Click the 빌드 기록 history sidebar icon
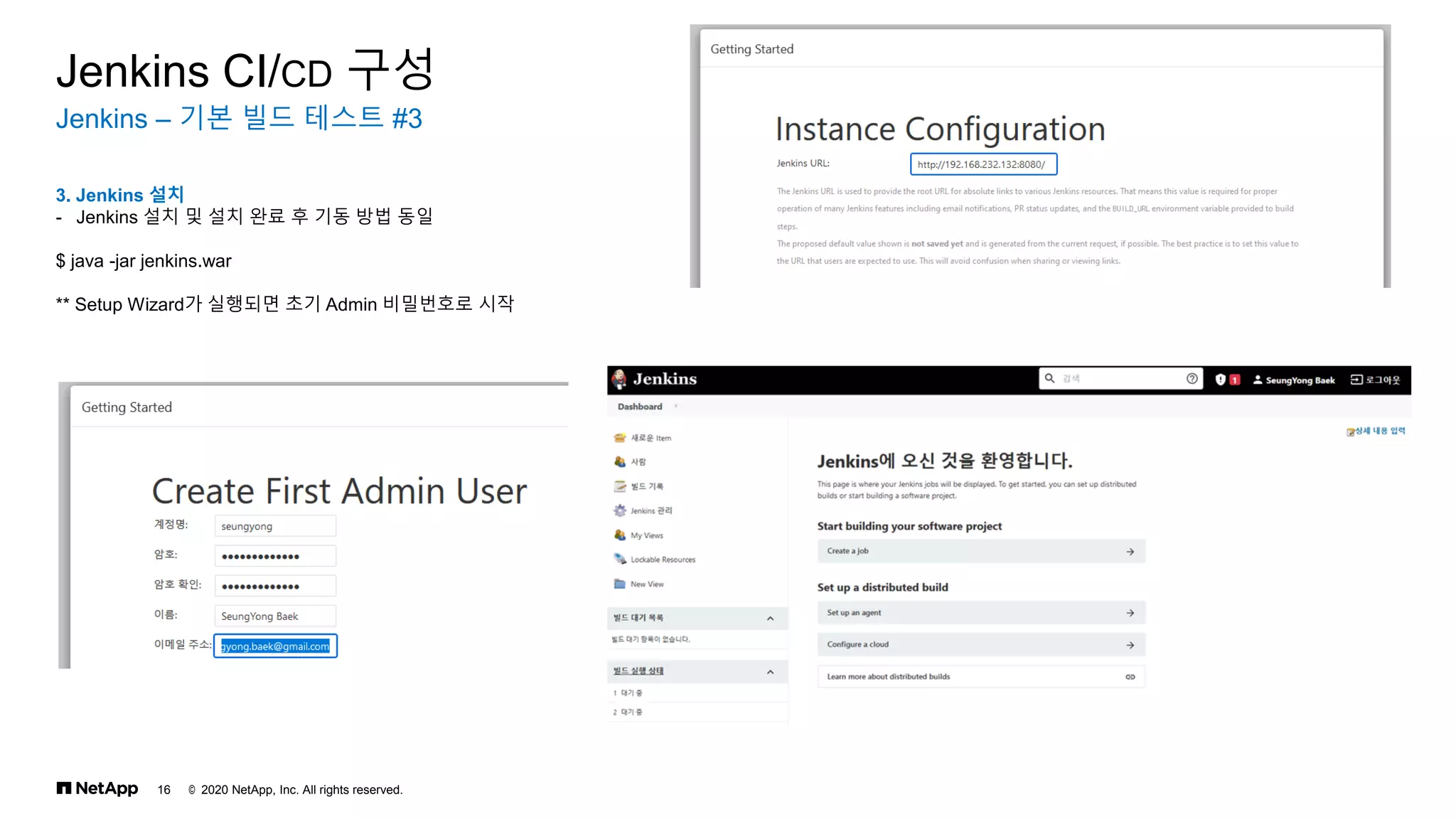 tap(620, 486)
